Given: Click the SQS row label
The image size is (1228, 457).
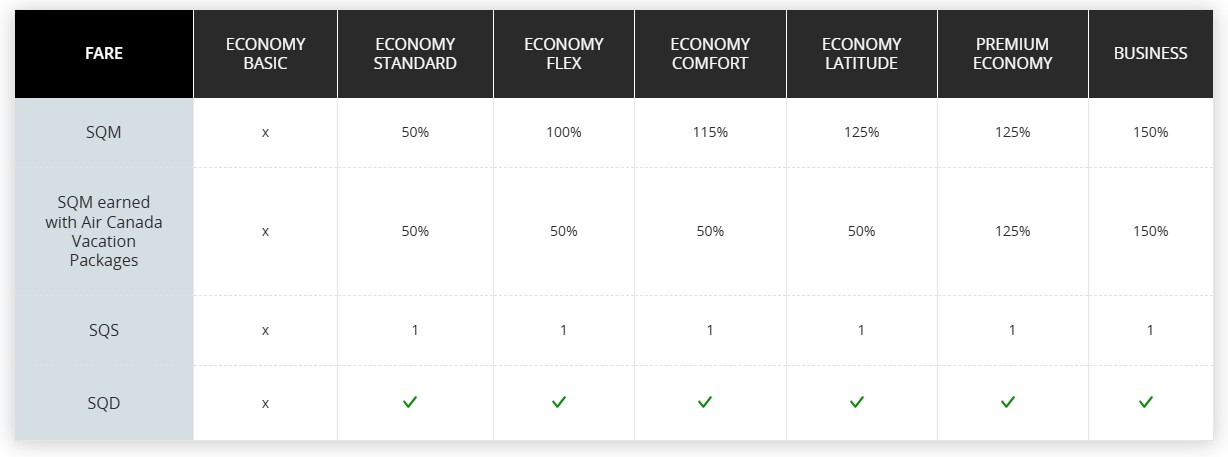Looking at the screenshot, I should point(104,330).
